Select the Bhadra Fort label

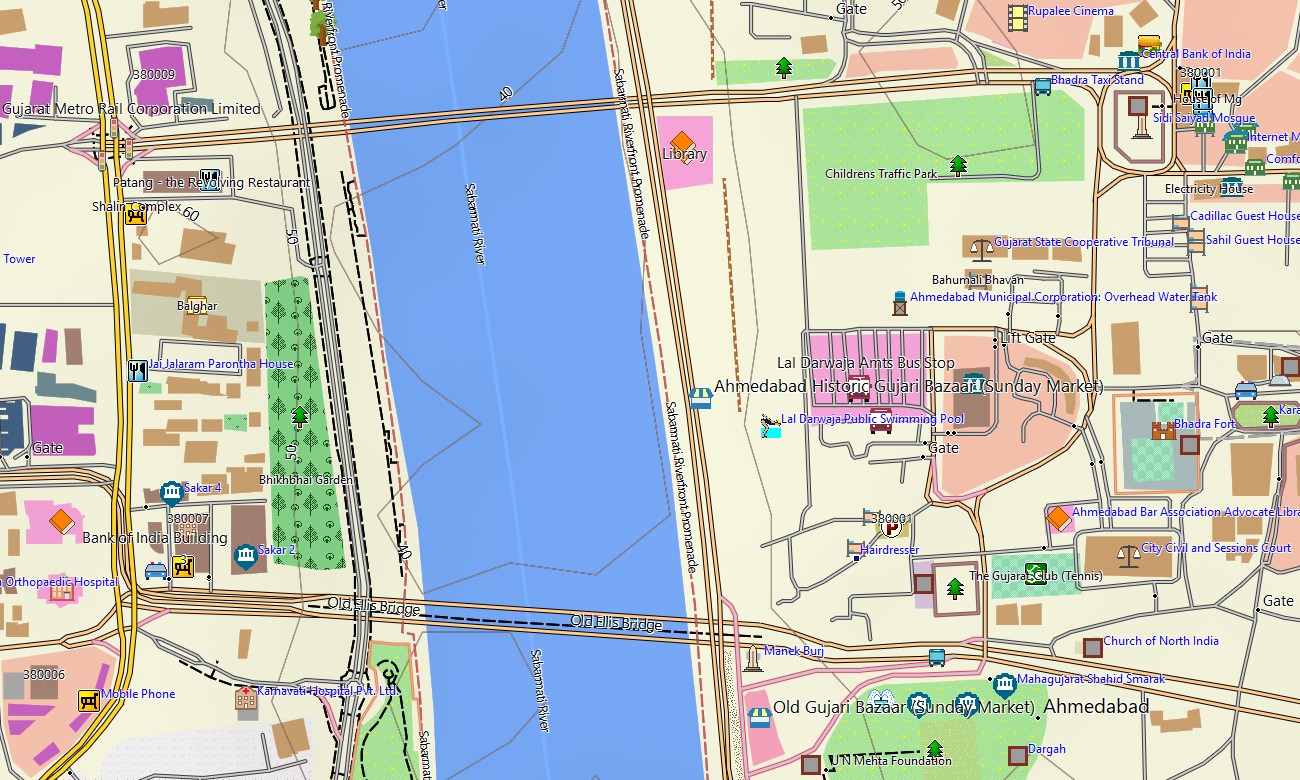pos(1205,424)
